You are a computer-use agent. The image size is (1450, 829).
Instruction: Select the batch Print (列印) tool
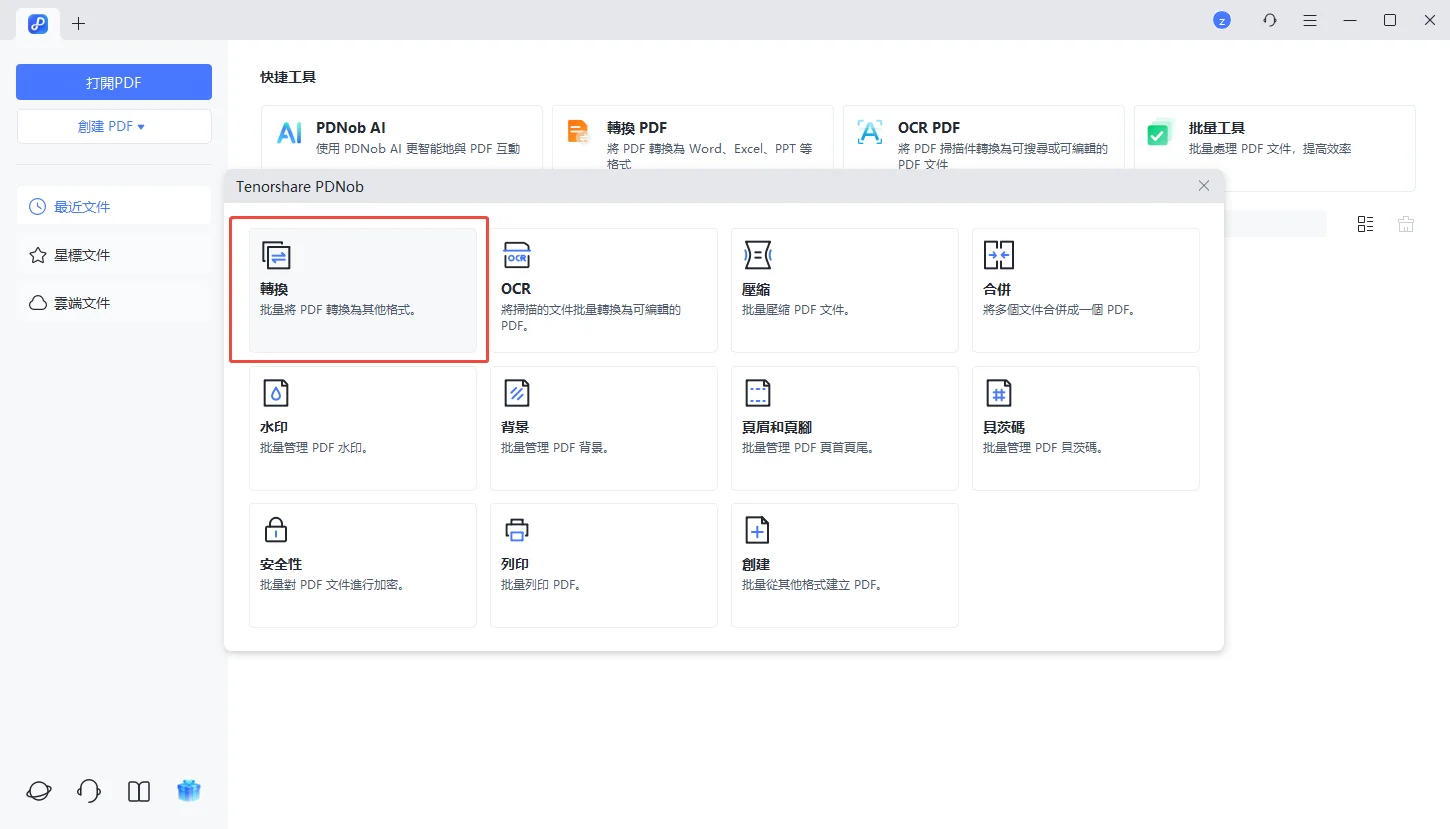click(603, 565)
